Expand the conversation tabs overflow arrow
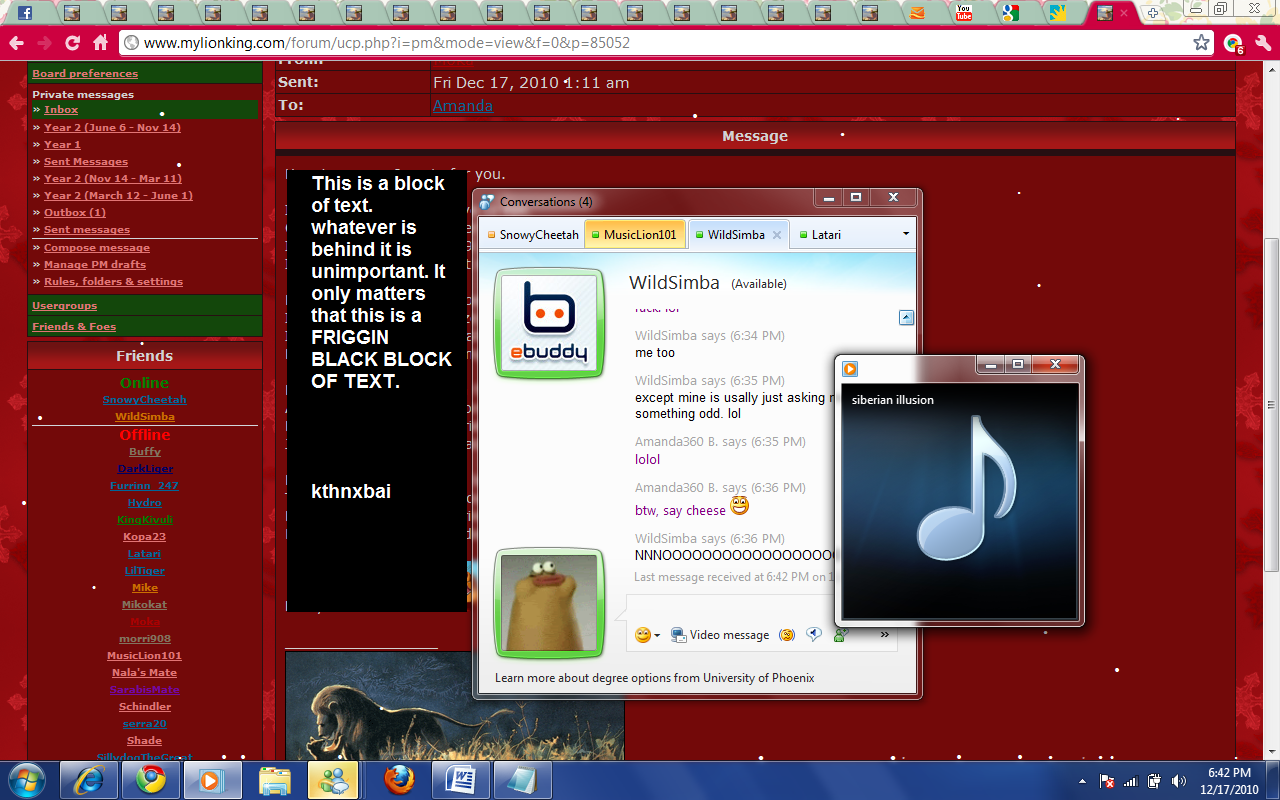Image resolution: width=1280 pixels, height=800 pixels. point(905,234)
